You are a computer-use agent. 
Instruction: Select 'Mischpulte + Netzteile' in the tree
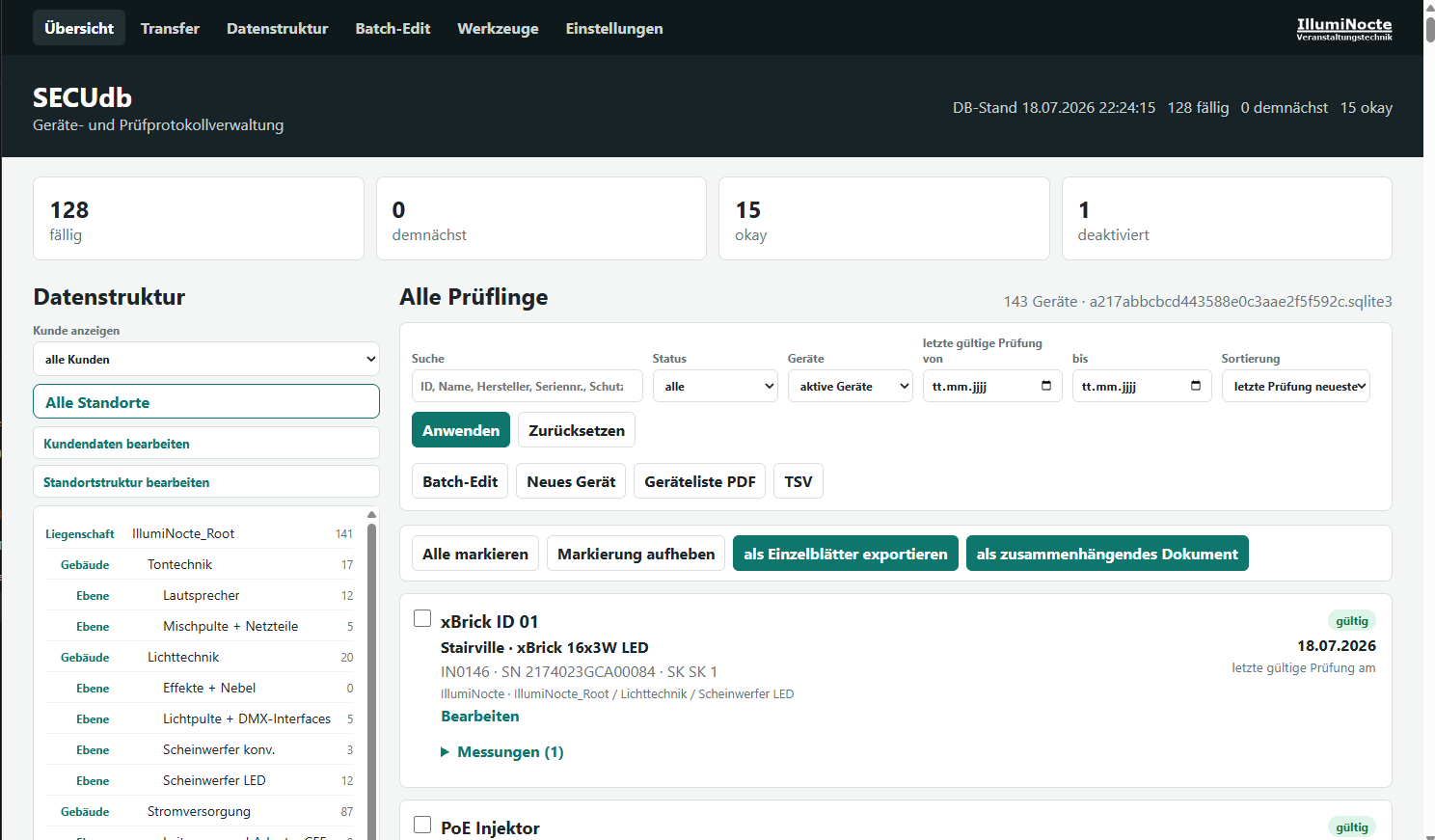pyautogui.click(x=200, y=626)
